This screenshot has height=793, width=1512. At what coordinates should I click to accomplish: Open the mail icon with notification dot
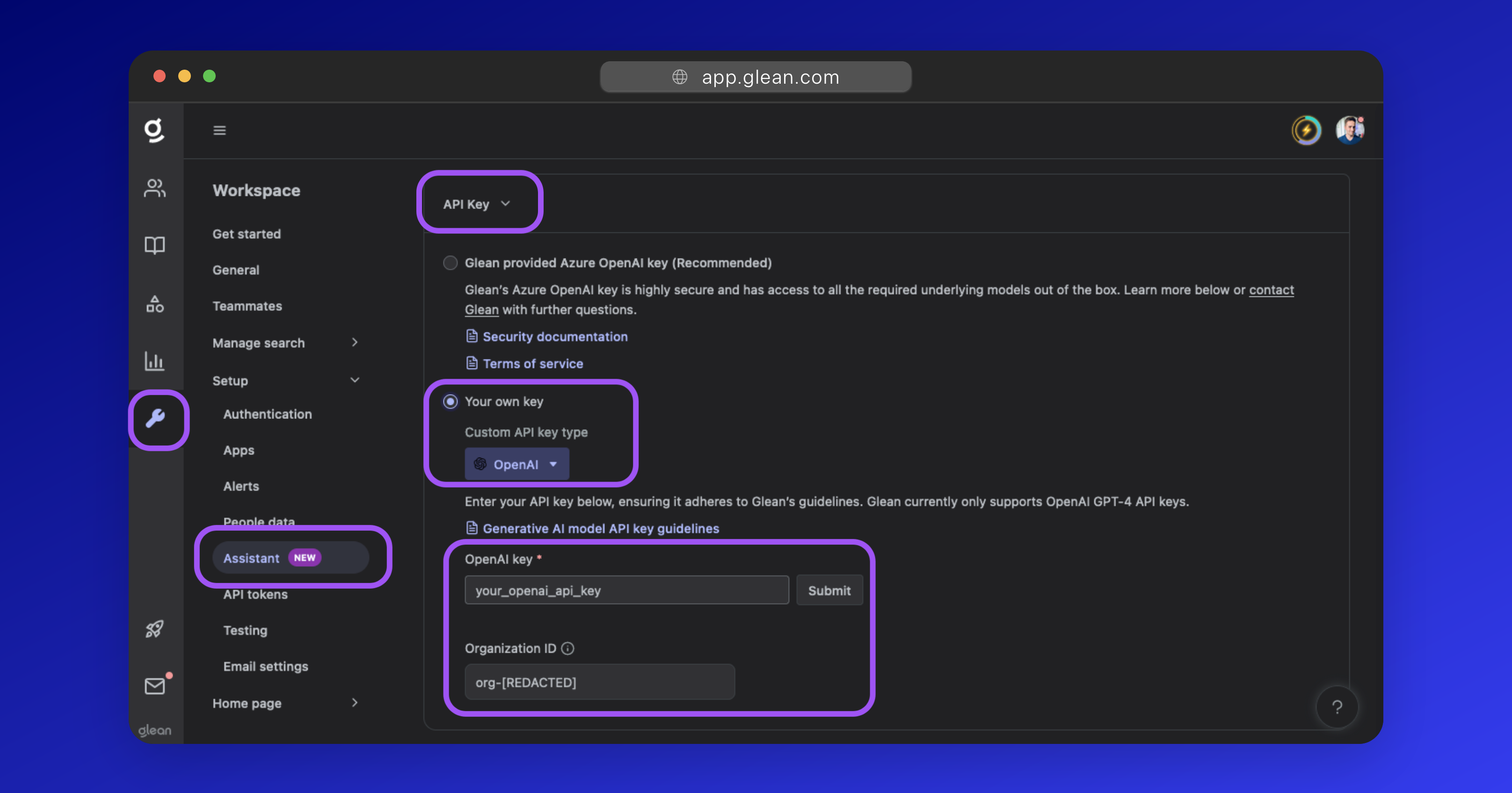[155, 685]
